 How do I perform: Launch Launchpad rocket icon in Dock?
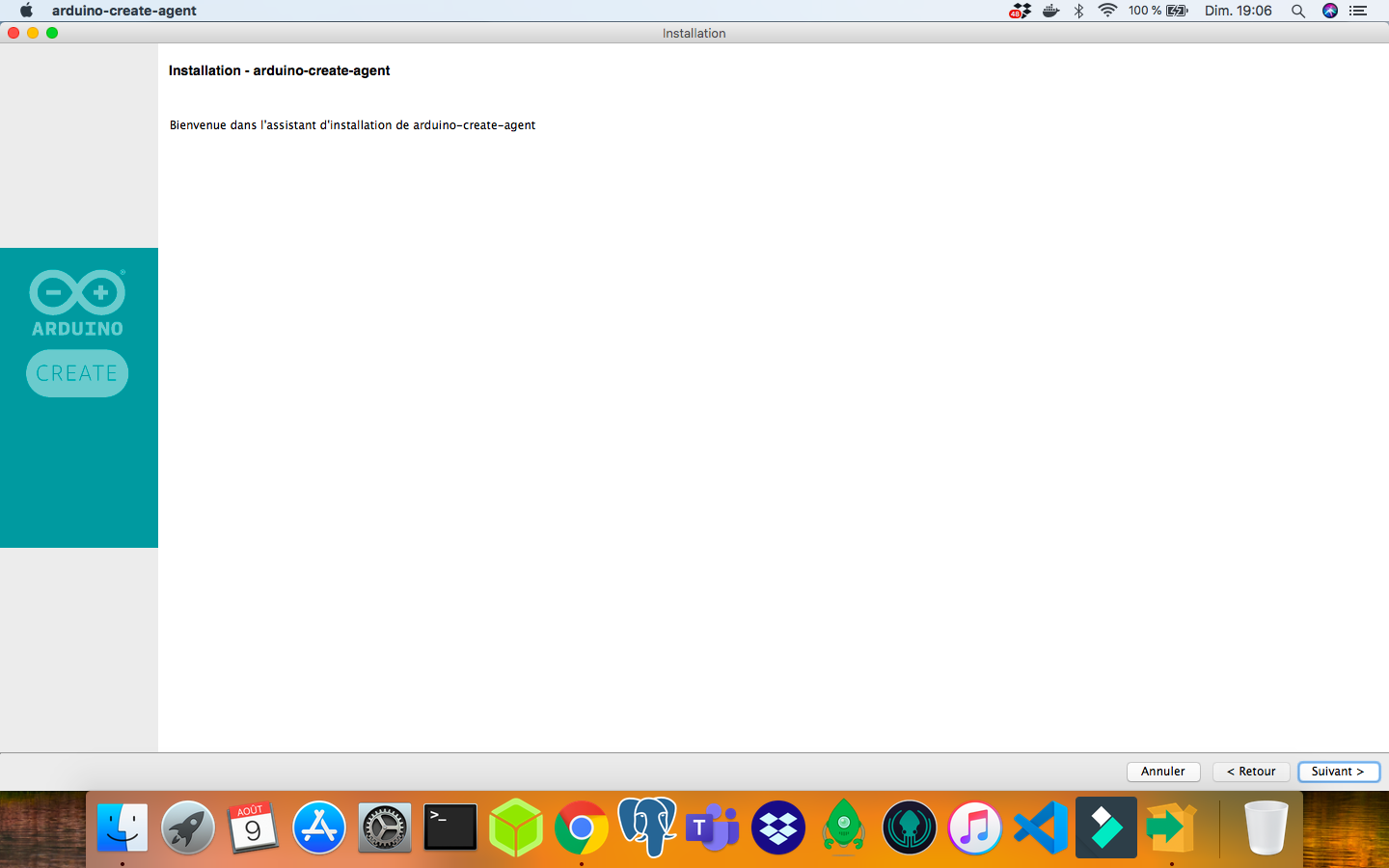(x=188, y=827)
